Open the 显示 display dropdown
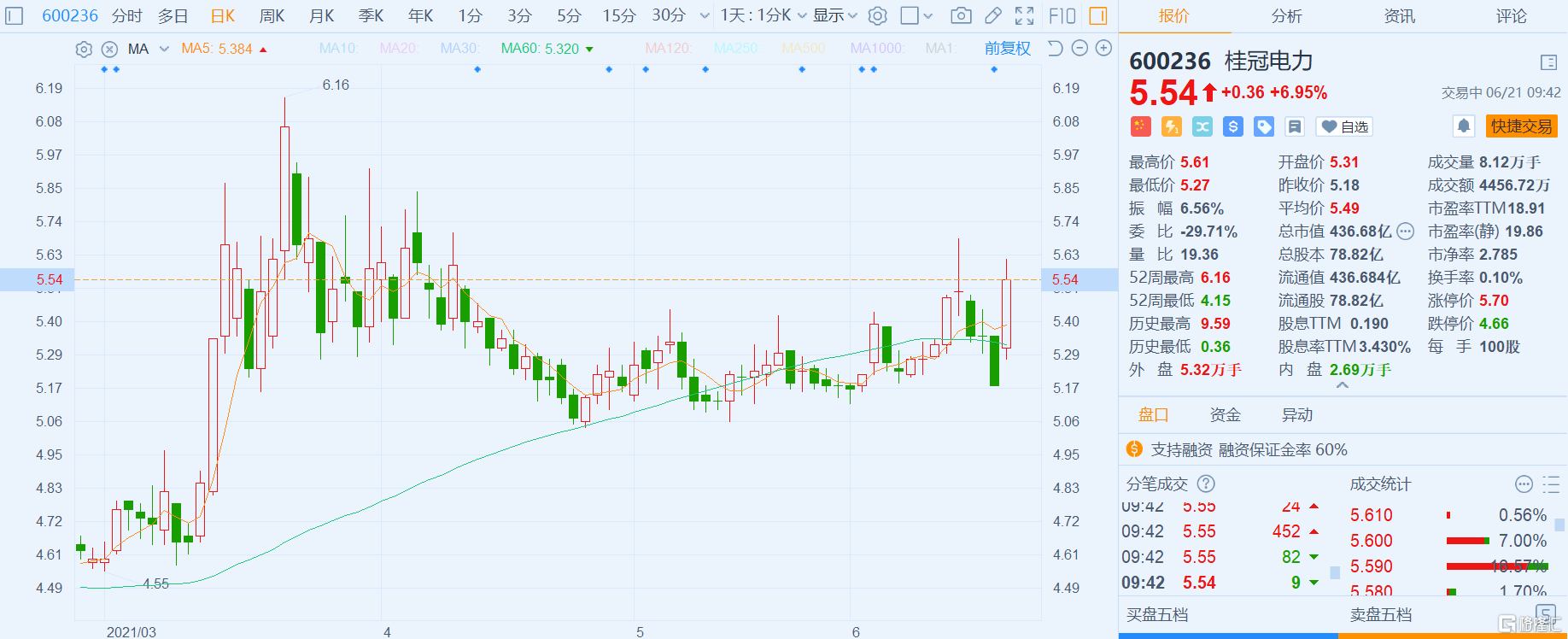 click(834, 15)
